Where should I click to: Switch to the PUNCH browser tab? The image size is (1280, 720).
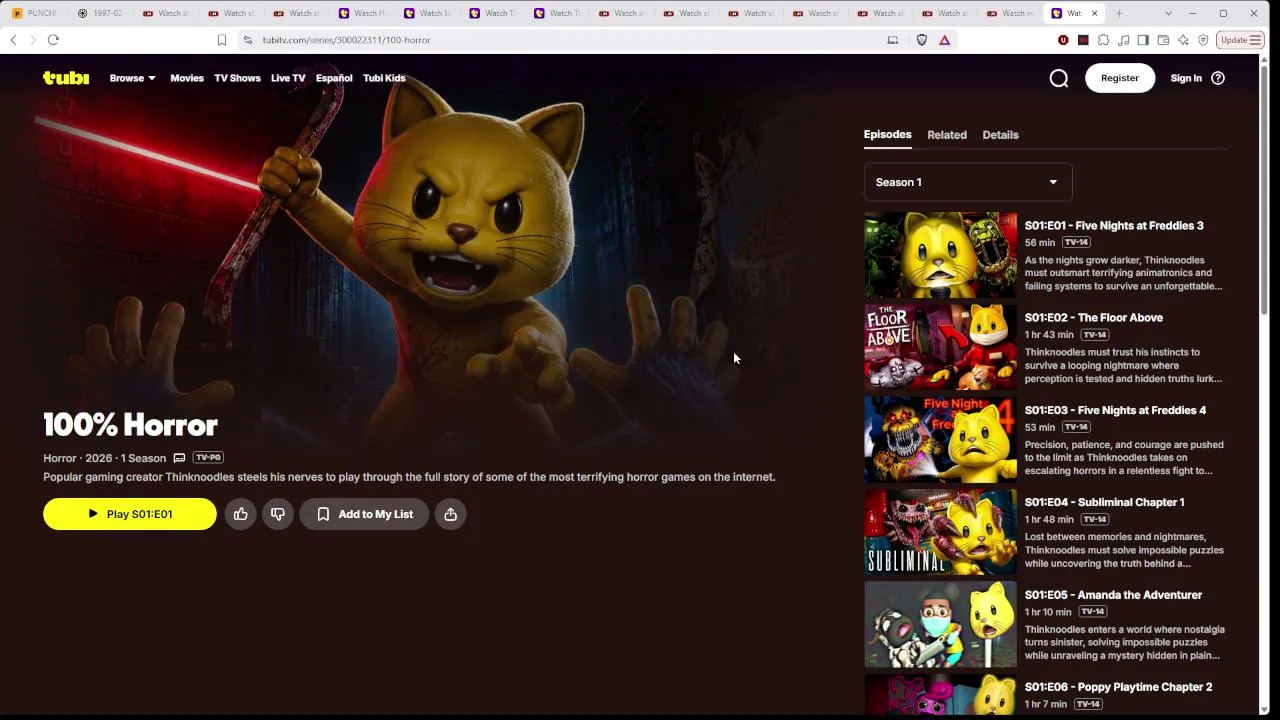[x=35, y=13]
